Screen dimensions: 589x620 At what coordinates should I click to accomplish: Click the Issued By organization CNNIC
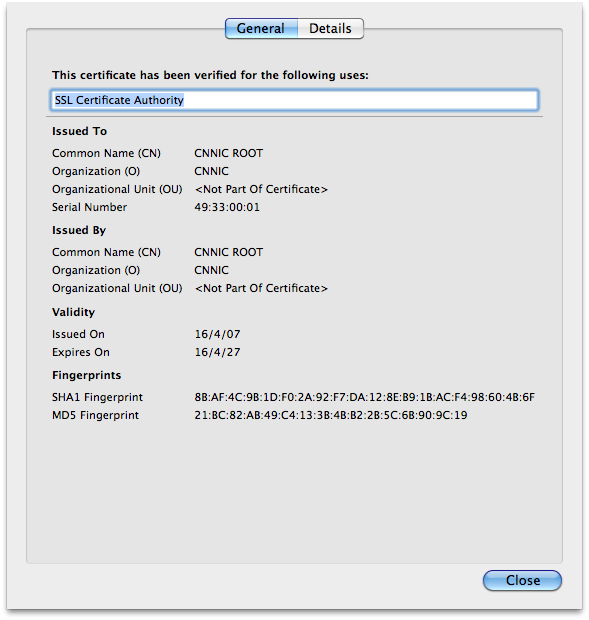point(211,270)
